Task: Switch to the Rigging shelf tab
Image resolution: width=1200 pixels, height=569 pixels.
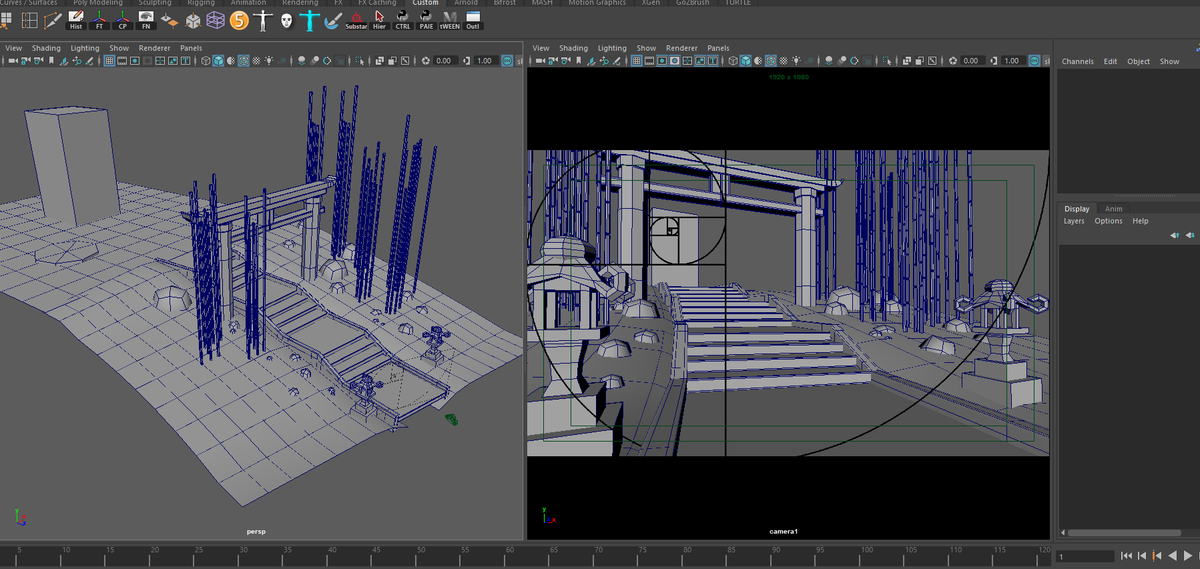Action: point(201,3)
